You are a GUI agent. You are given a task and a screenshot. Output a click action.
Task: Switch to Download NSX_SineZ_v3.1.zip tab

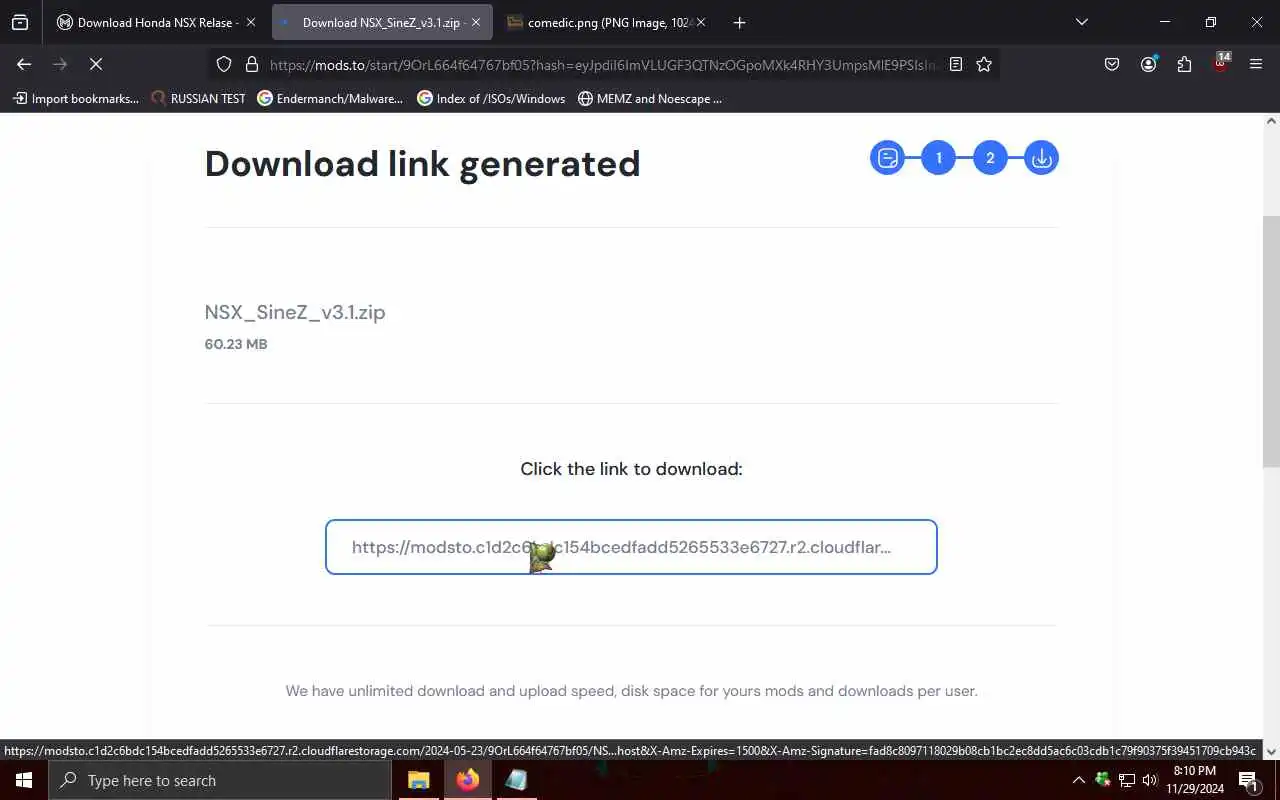382,22
